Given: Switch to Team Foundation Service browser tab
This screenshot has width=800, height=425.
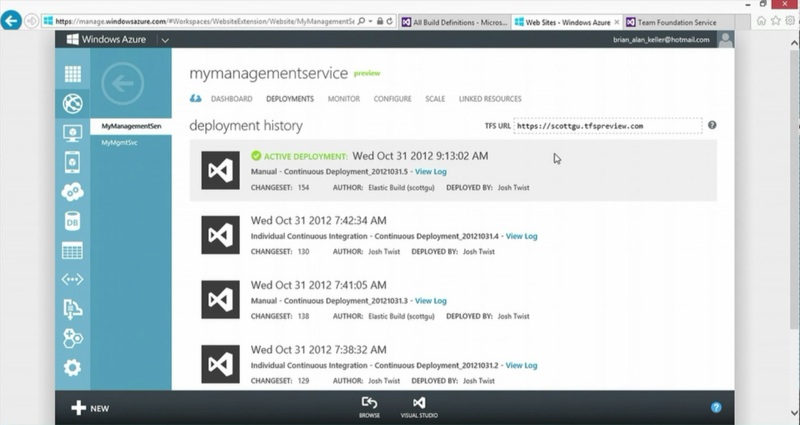Looking at the screenshot, I should coord(678,22).
